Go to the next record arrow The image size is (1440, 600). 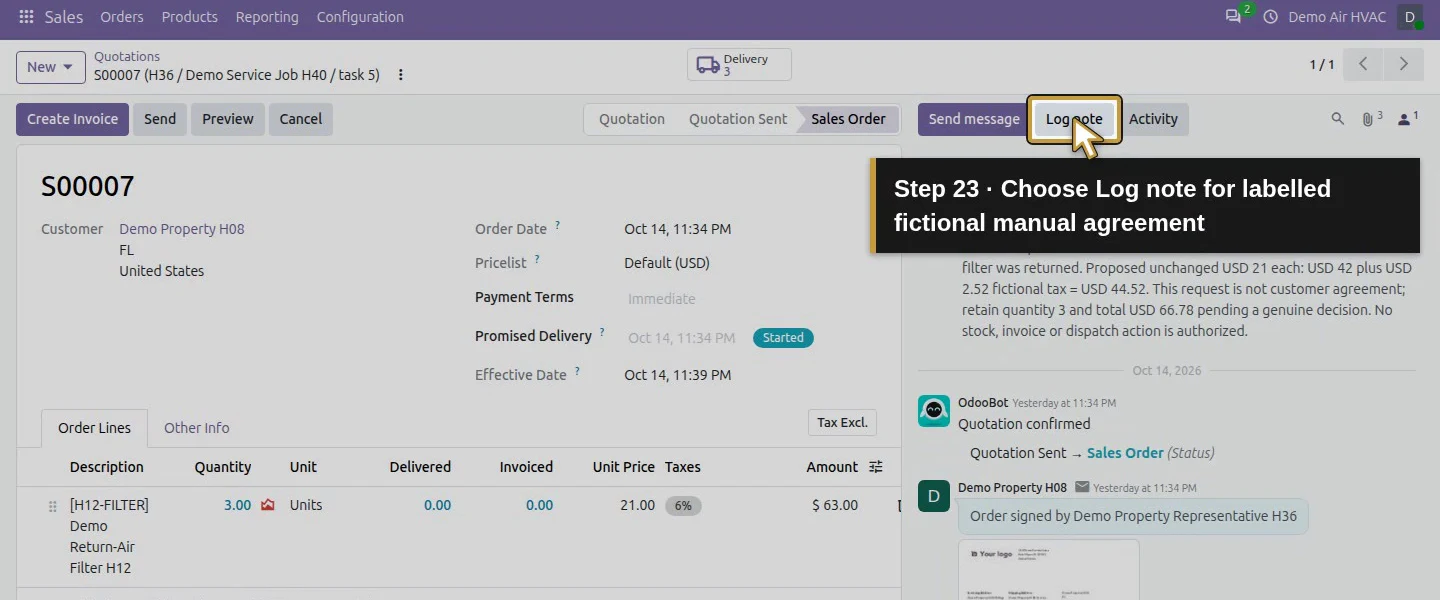[1403, 64]
